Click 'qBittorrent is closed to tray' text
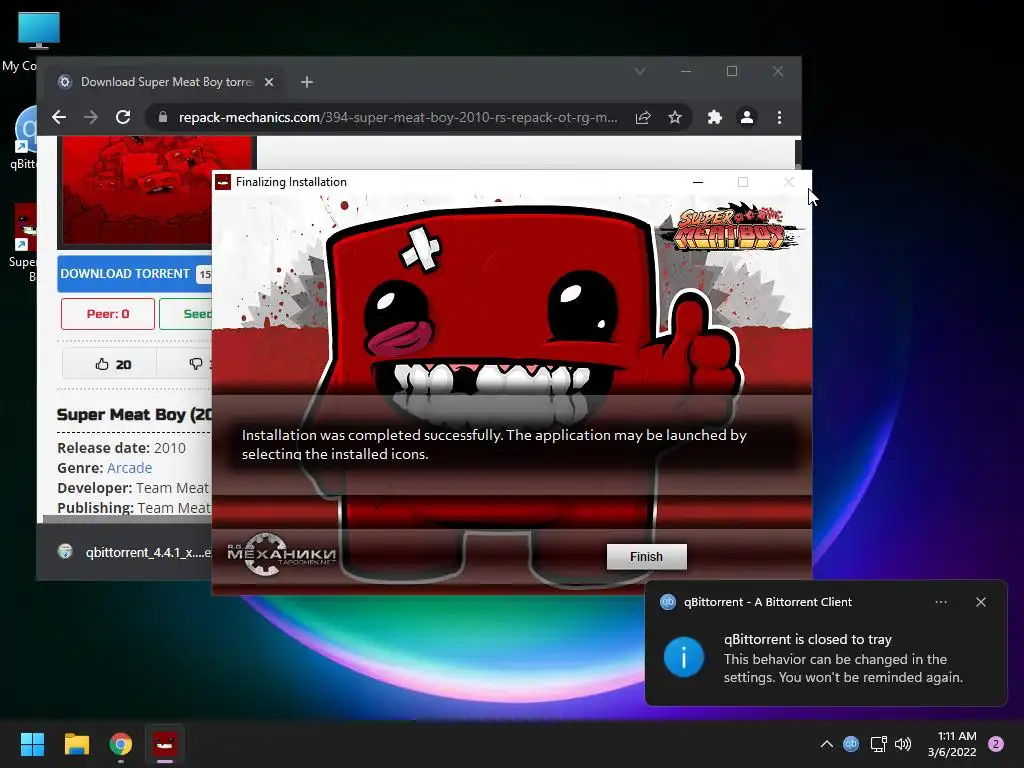This screenshot has height=768, width=1024. click(x=807, y=639)
